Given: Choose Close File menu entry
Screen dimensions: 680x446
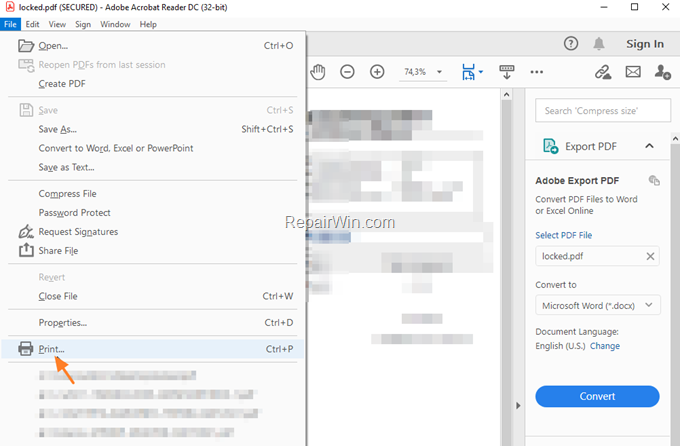Looking at the screenshot, I should point(153,296).
